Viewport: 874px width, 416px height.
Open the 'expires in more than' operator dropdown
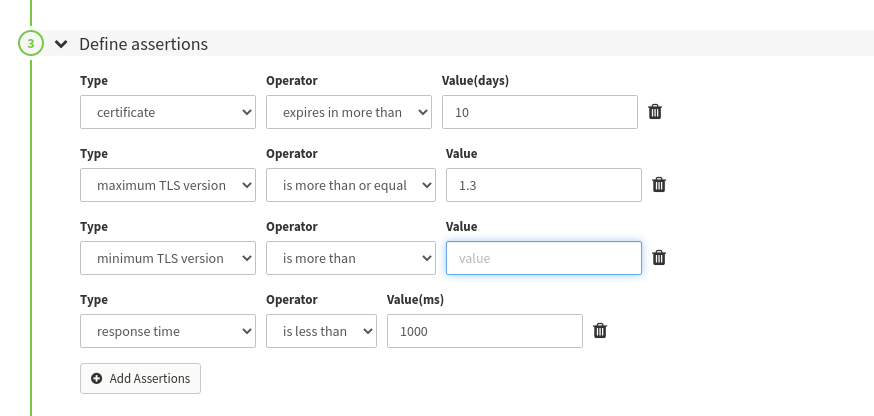(x=349, y=112)
